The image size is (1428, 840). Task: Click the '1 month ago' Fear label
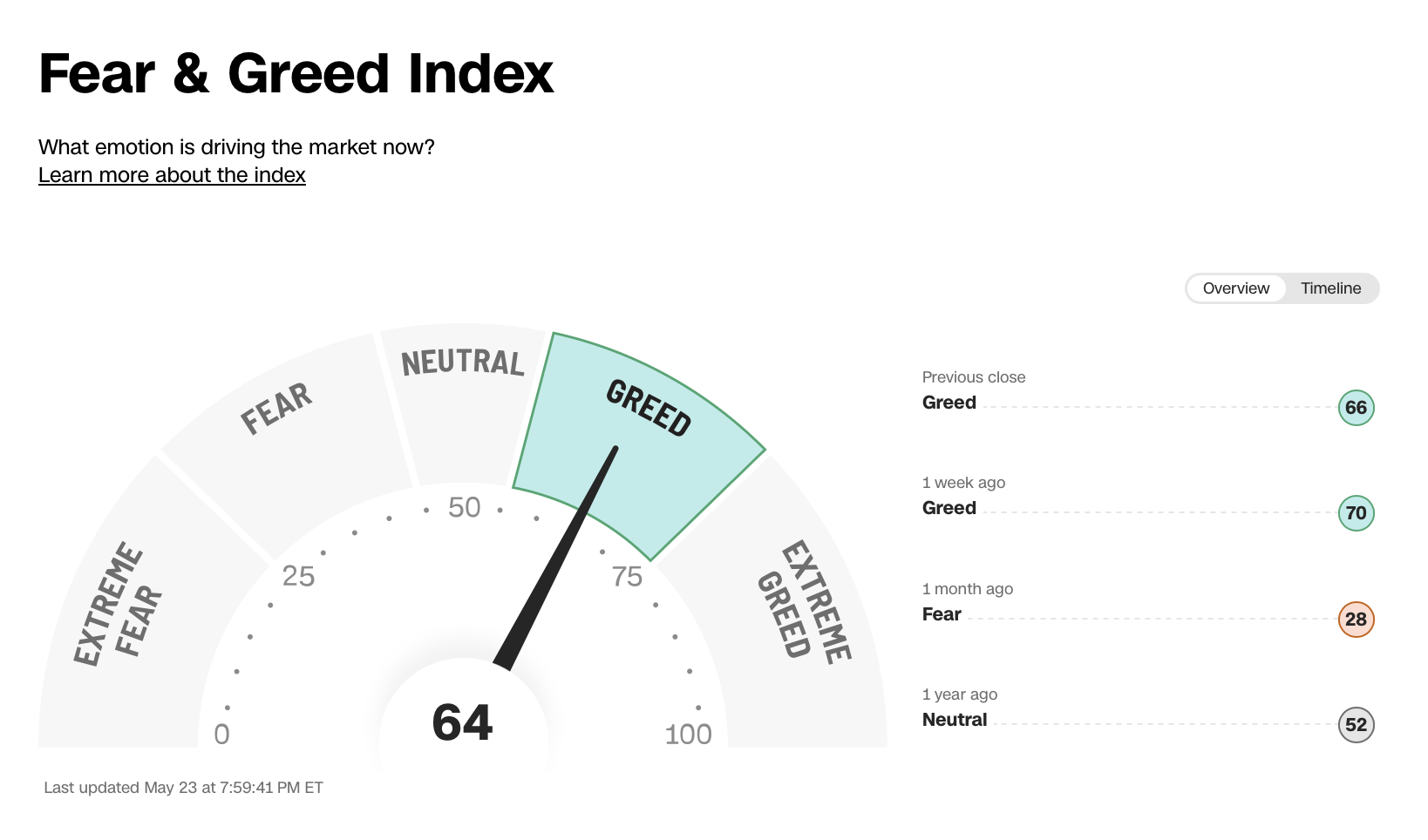pos(942,614)
